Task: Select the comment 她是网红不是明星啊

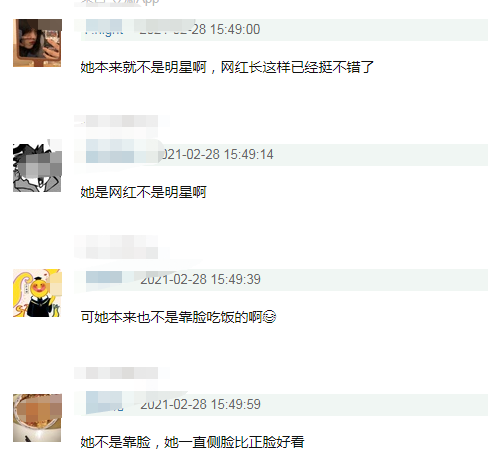Action: (143, 192)
